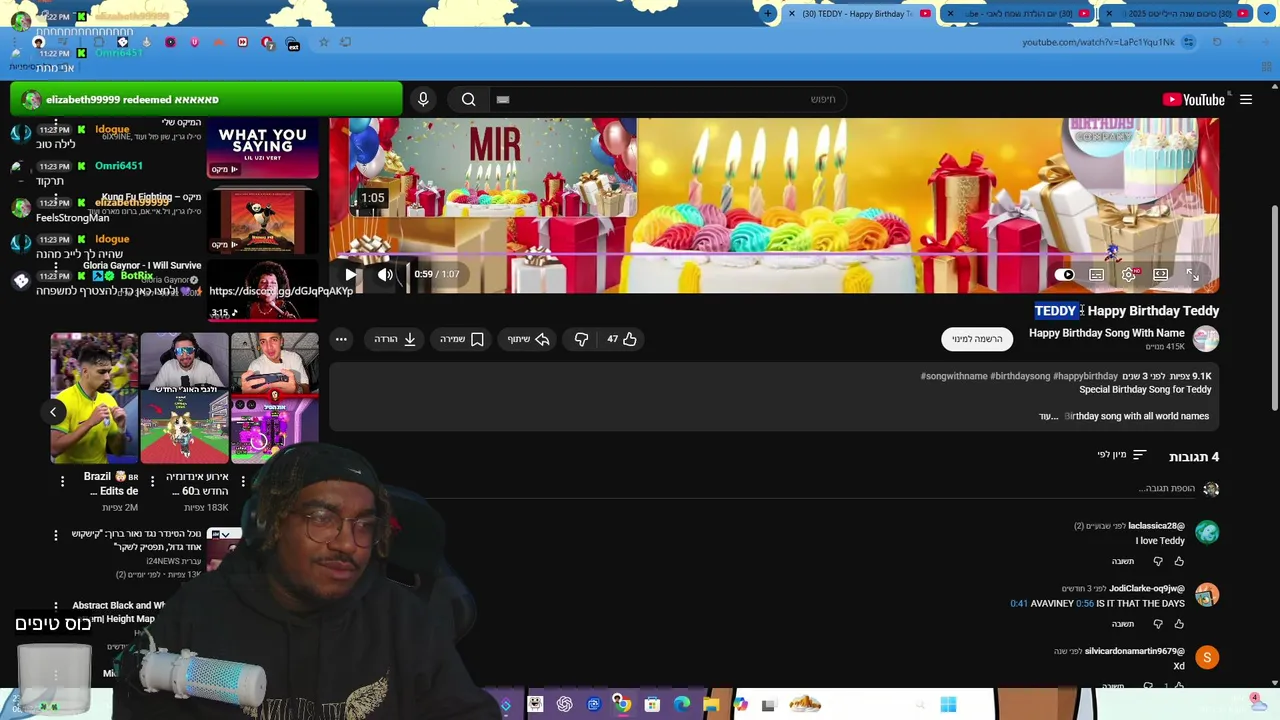Image resolution: width=1280 pixels, height=720 pixels.
Task: Dislike the 'I love Teddy' comment
Action: (1158, 561)
